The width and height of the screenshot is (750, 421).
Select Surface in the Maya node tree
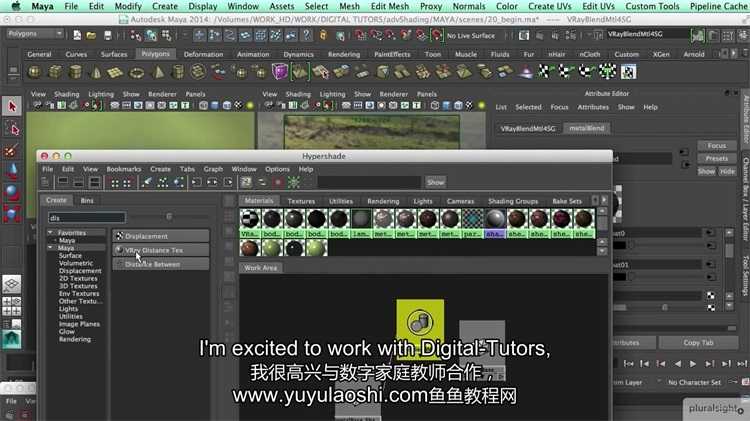point(70,255)
